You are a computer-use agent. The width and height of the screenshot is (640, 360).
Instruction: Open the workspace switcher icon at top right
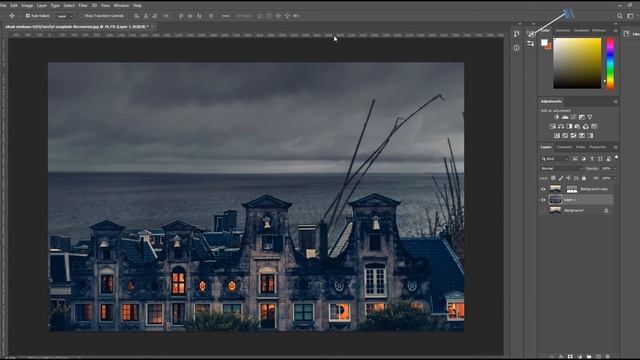point(631,16)
